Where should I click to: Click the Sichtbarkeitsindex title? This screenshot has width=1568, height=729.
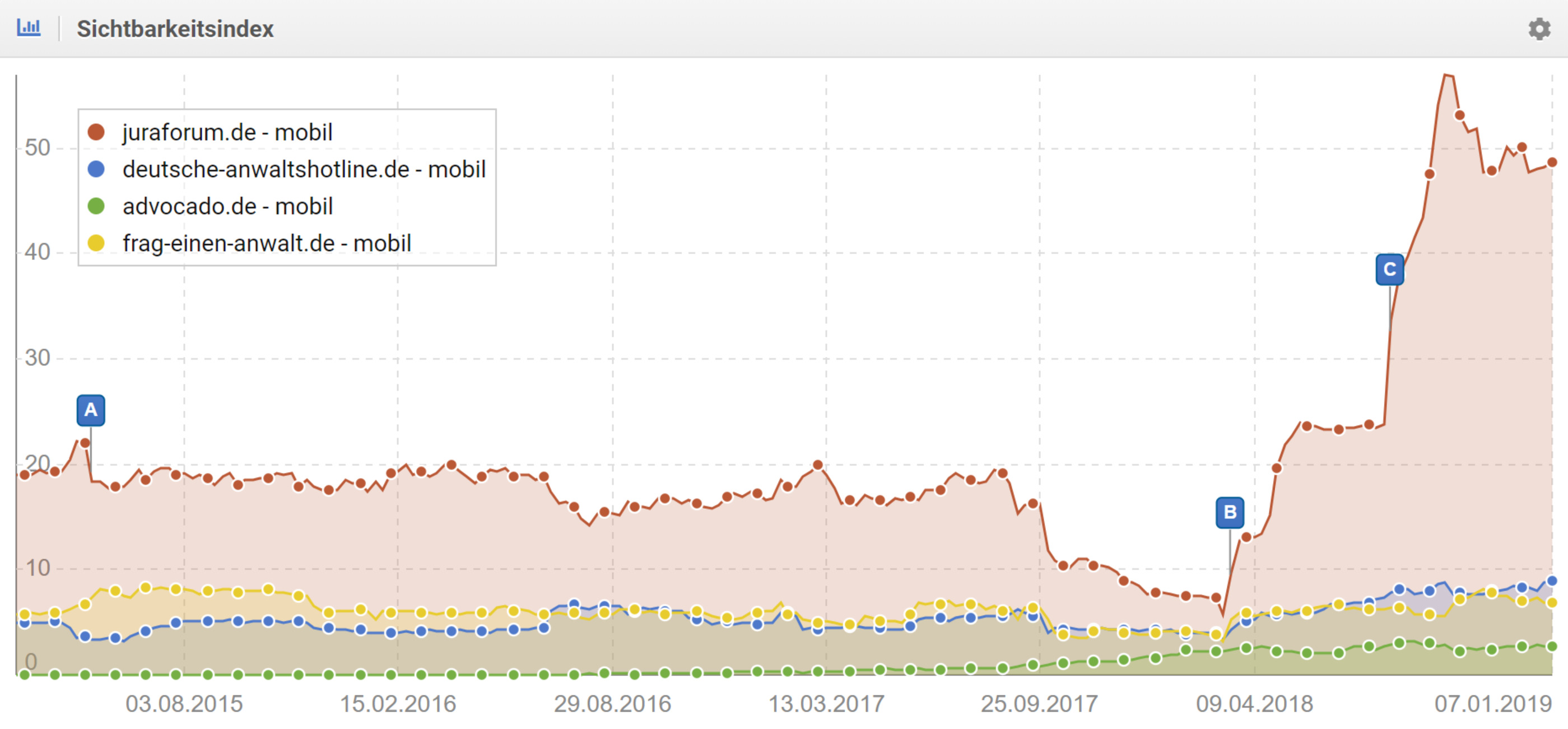(x=175, y=29)
